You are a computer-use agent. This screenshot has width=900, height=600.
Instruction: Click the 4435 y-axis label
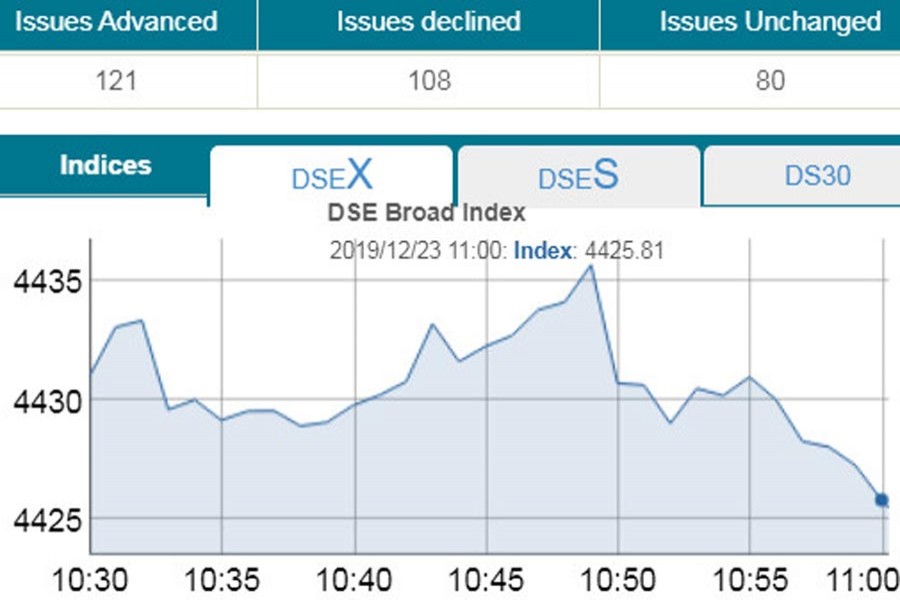41,281
